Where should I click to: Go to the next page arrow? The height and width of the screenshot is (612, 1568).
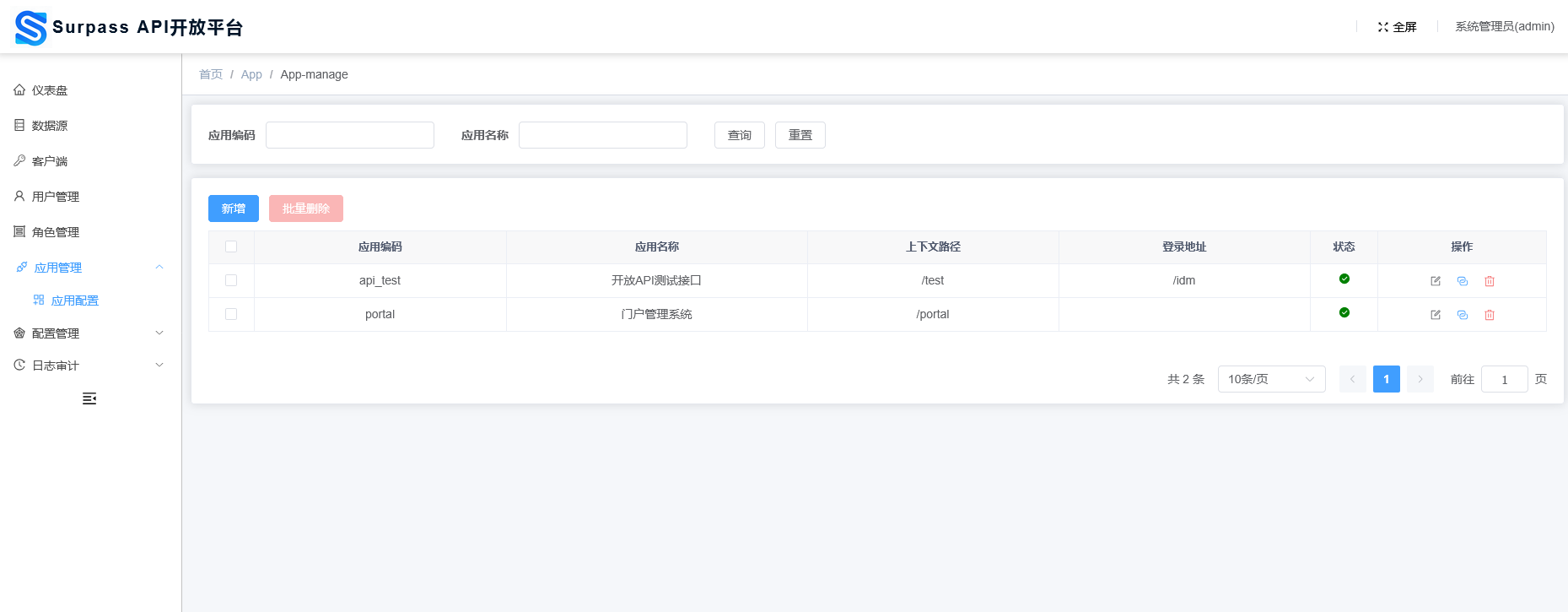click(1420, 379)
